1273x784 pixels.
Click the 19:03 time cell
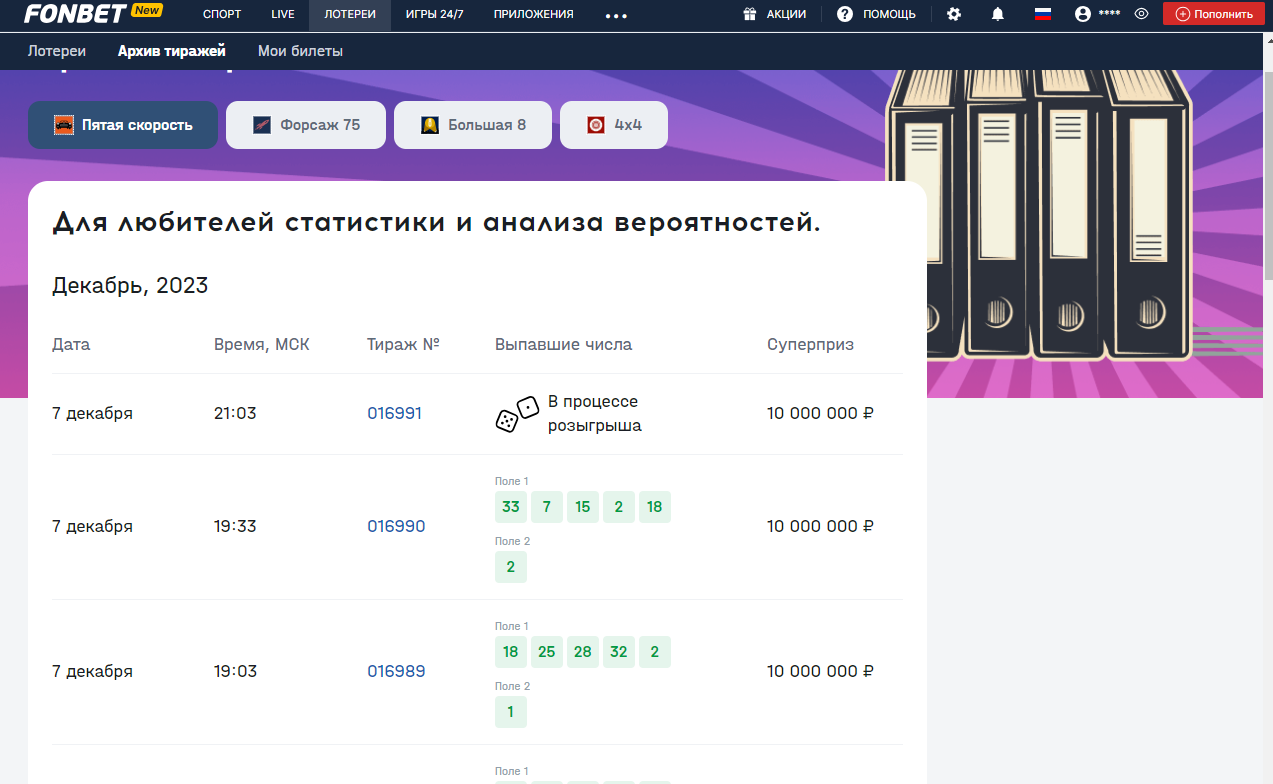tap(235, 671)
